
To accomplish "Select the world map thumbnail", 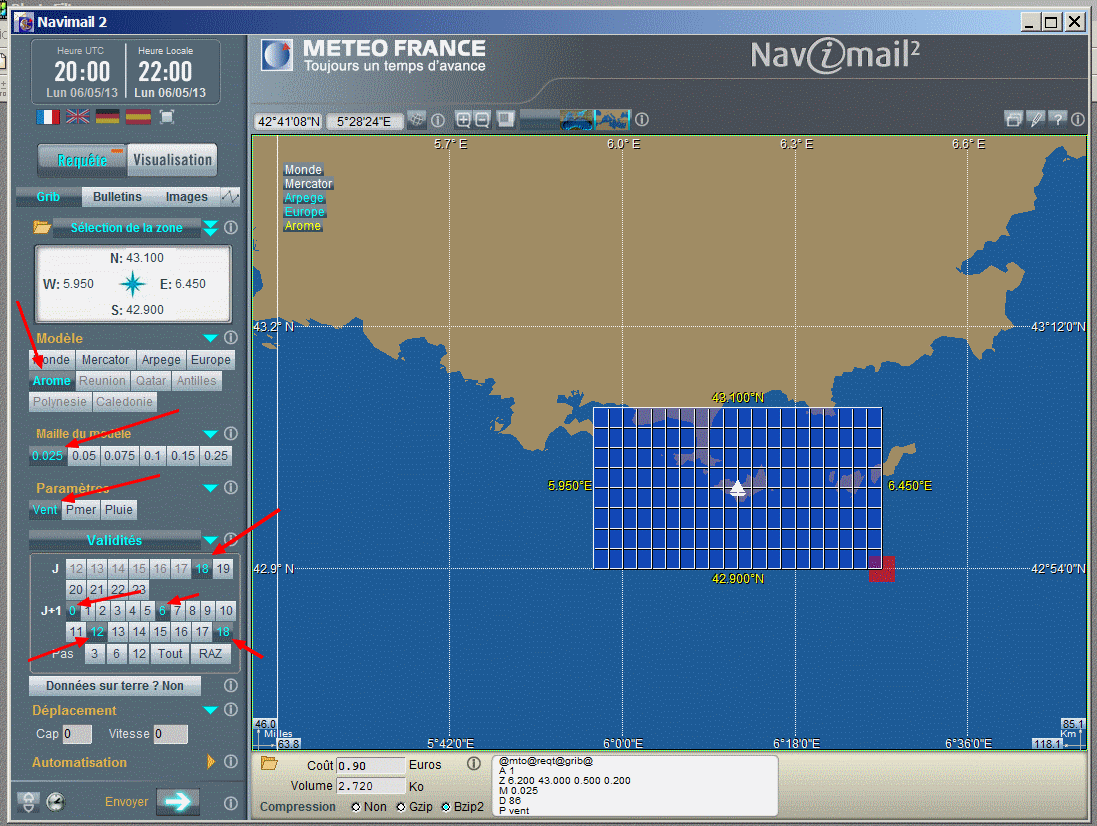I will [x=576, y=120].
